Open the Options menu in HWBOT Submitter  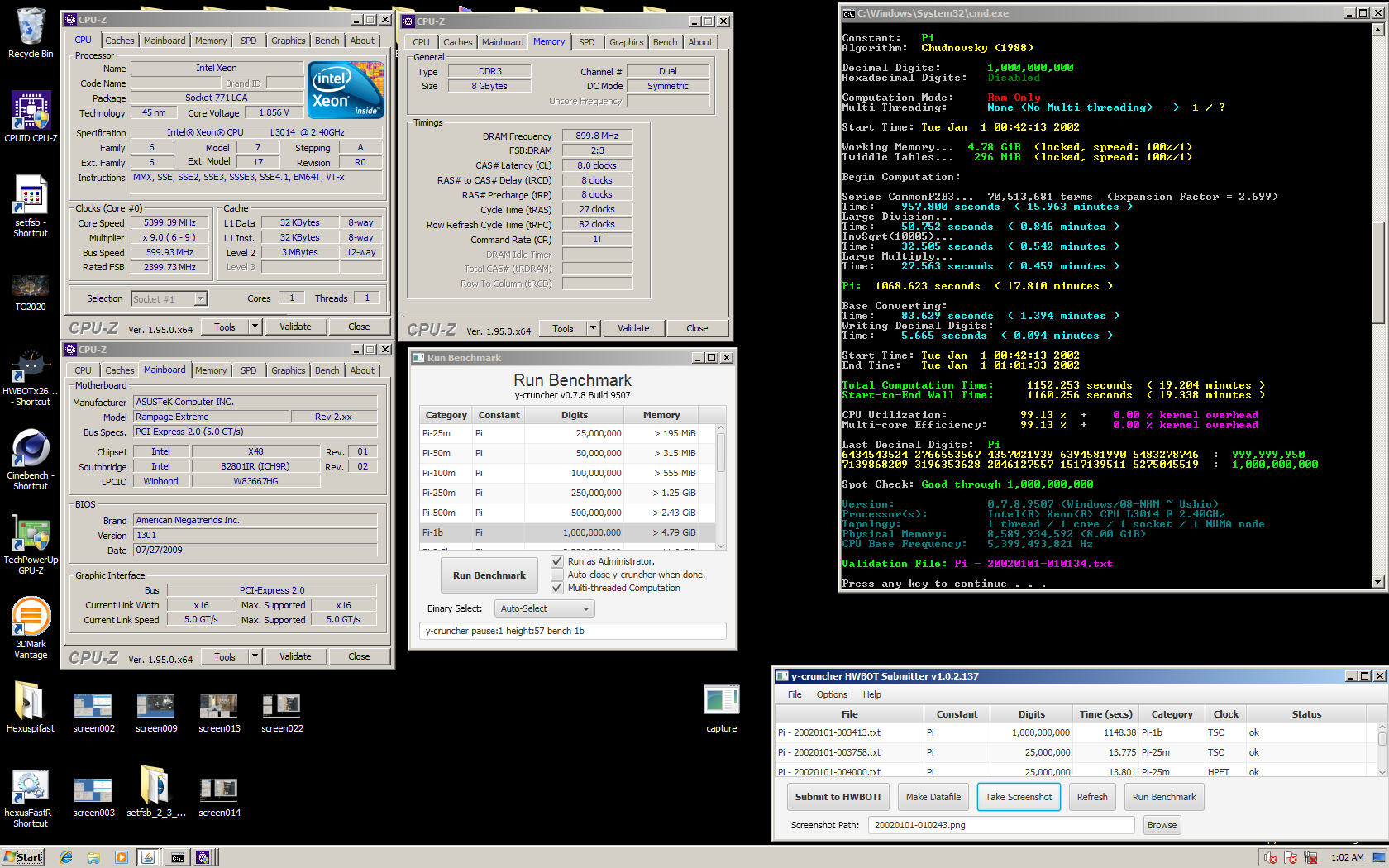click(x=832, y=694)
